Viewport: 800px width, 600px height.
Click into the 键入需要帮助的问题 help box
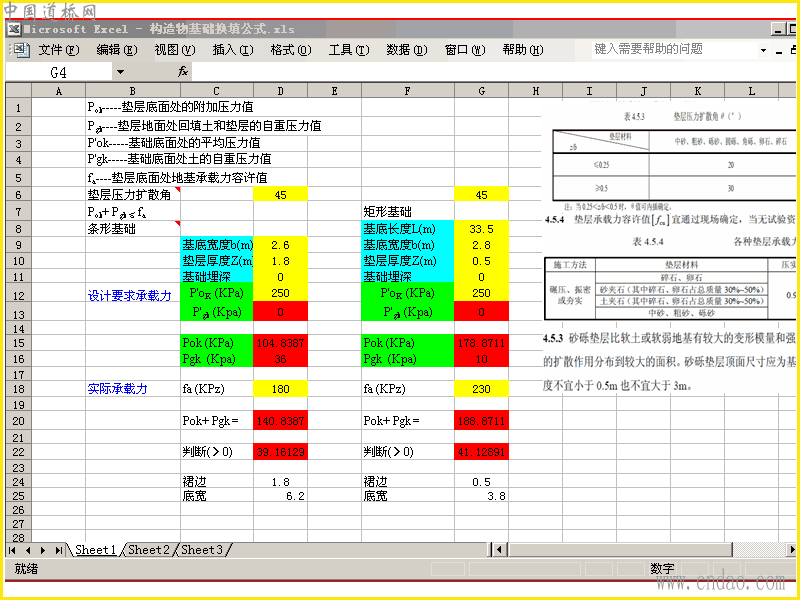point(674,49)
